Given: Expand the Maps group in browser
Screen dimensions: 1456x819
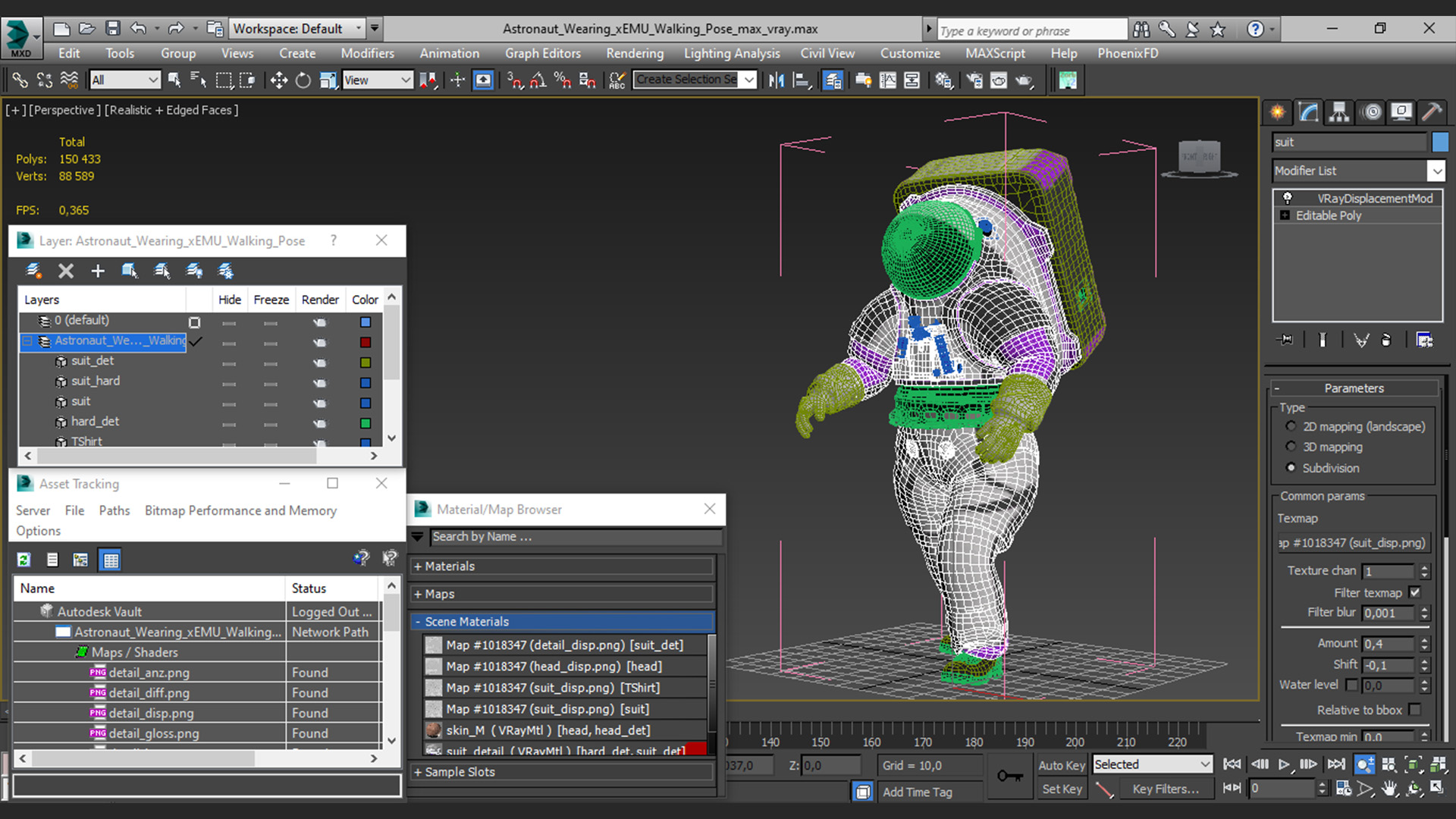Looking at the screenshot, I should (563, 594).
